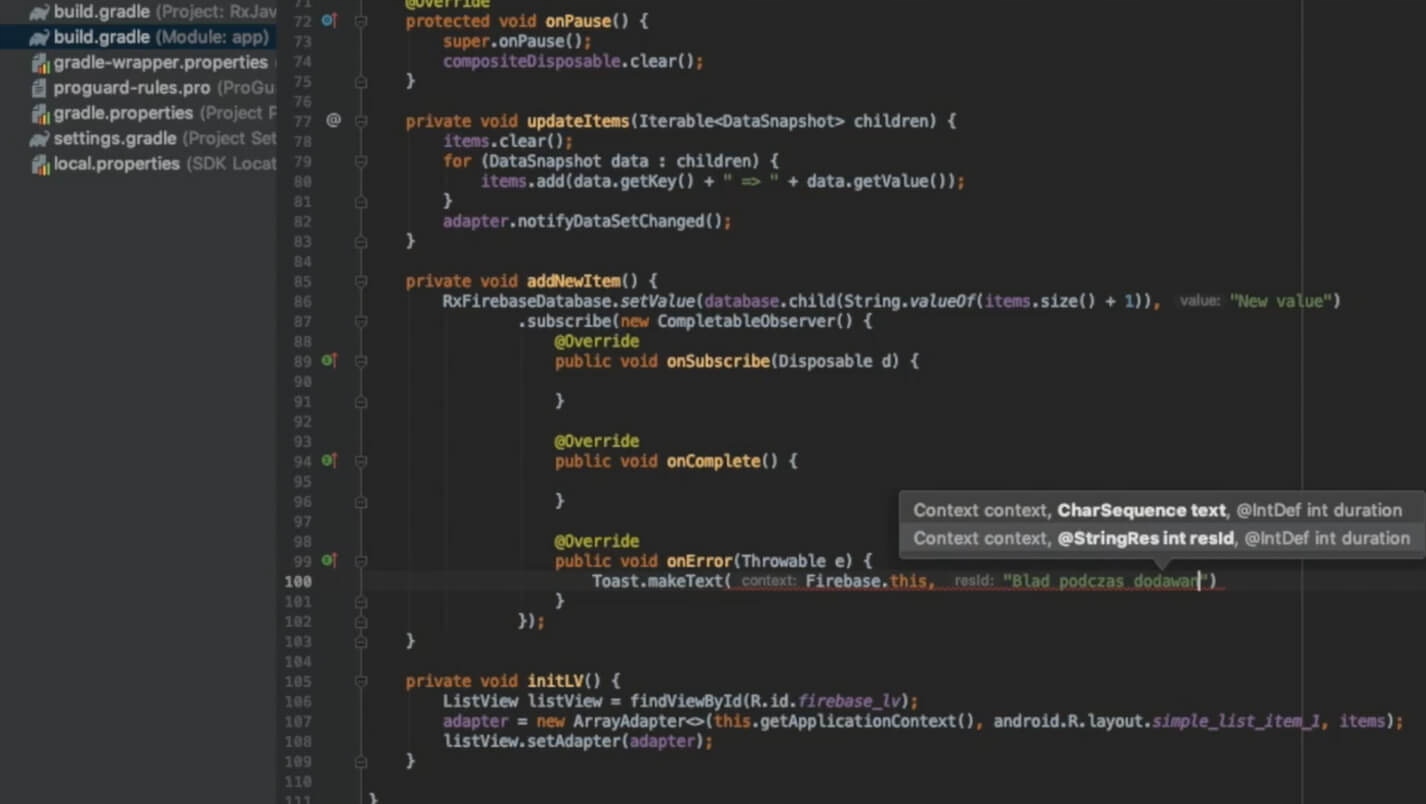Click the initLV method name

(x=555, y=681)
